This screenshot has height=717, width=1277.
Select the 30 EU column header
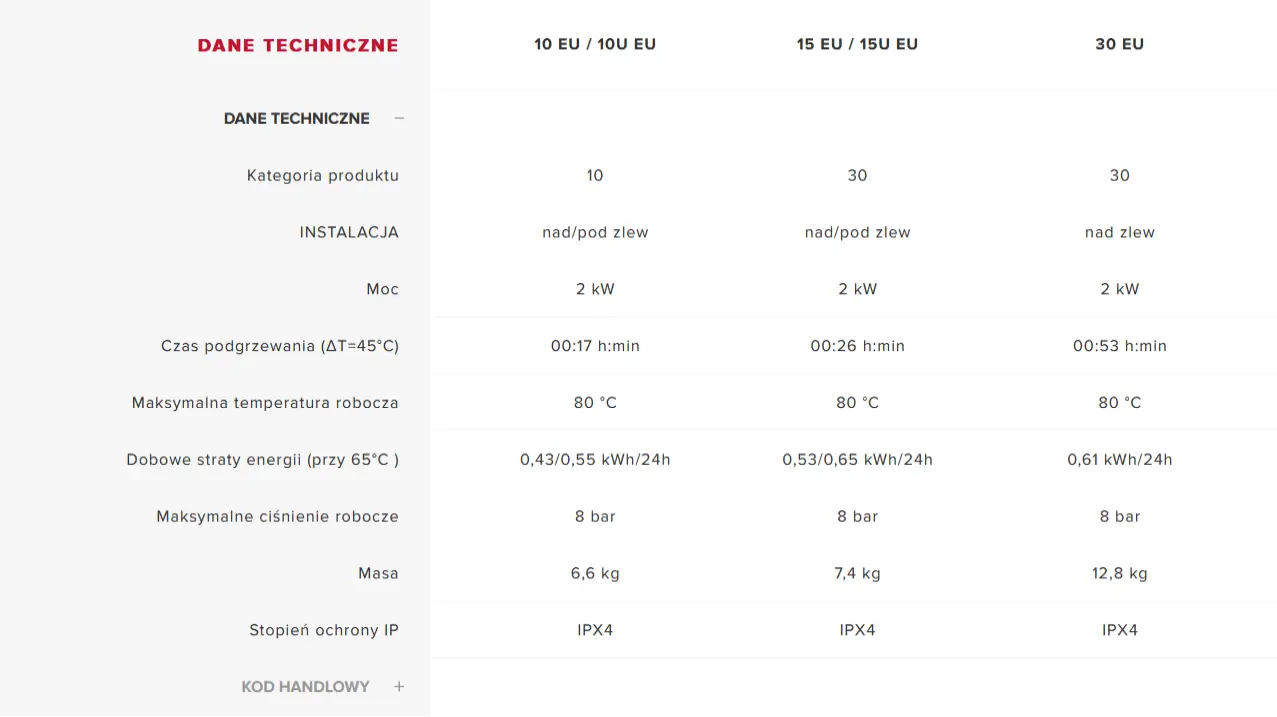1119,44
